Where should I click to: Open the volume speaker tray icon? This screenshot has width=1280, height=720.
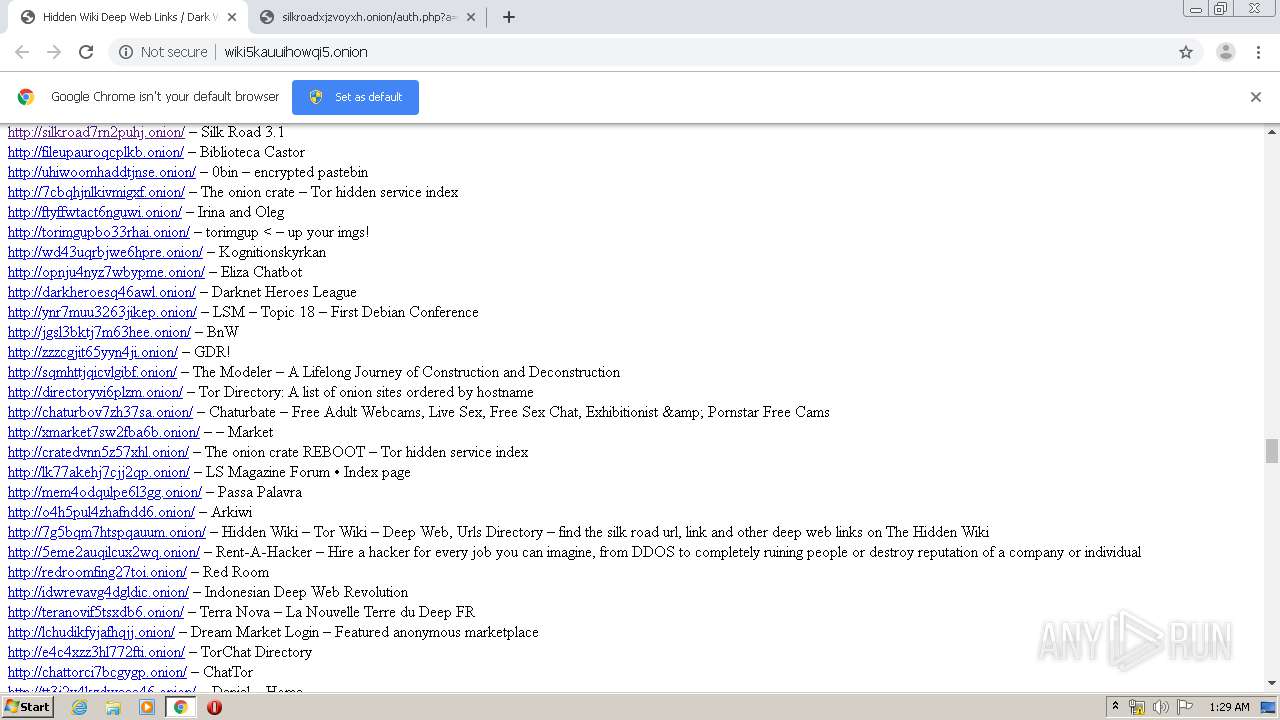(1160, 707)
